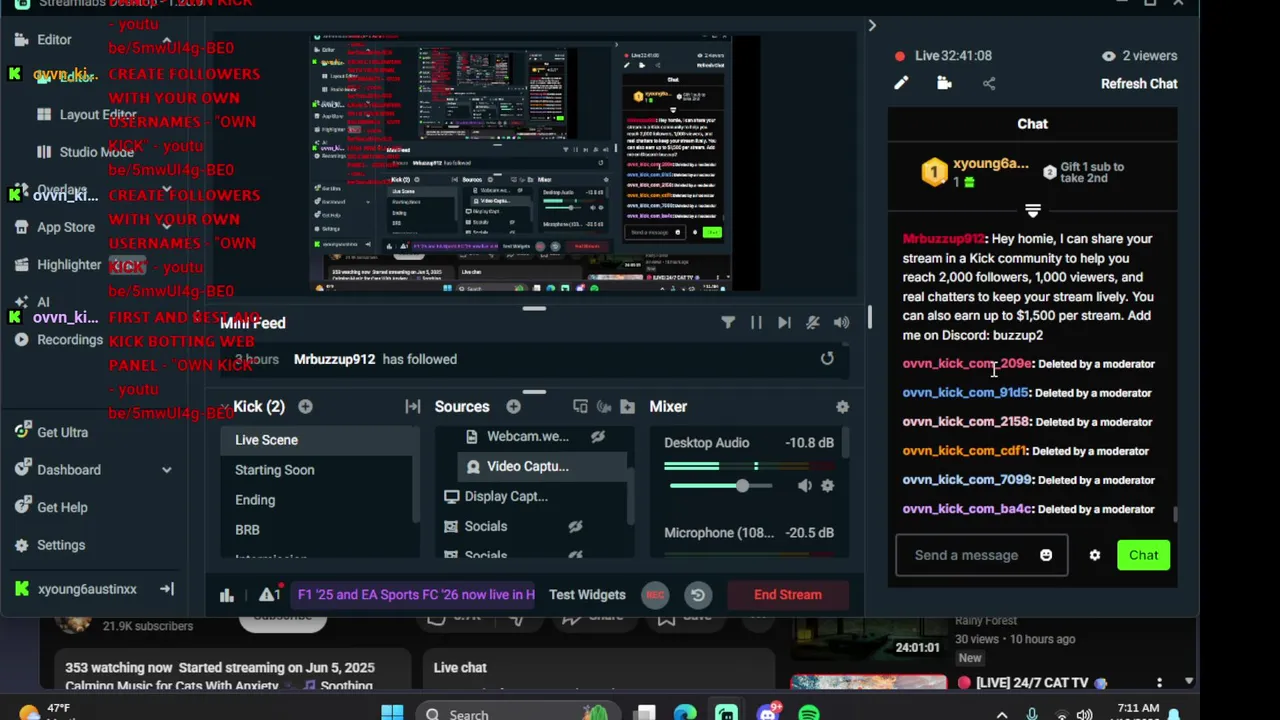Viewport: 1280px width, 720px height.
Task: Expand the Dashboard submenu chevron
Action: coord(166,470)
